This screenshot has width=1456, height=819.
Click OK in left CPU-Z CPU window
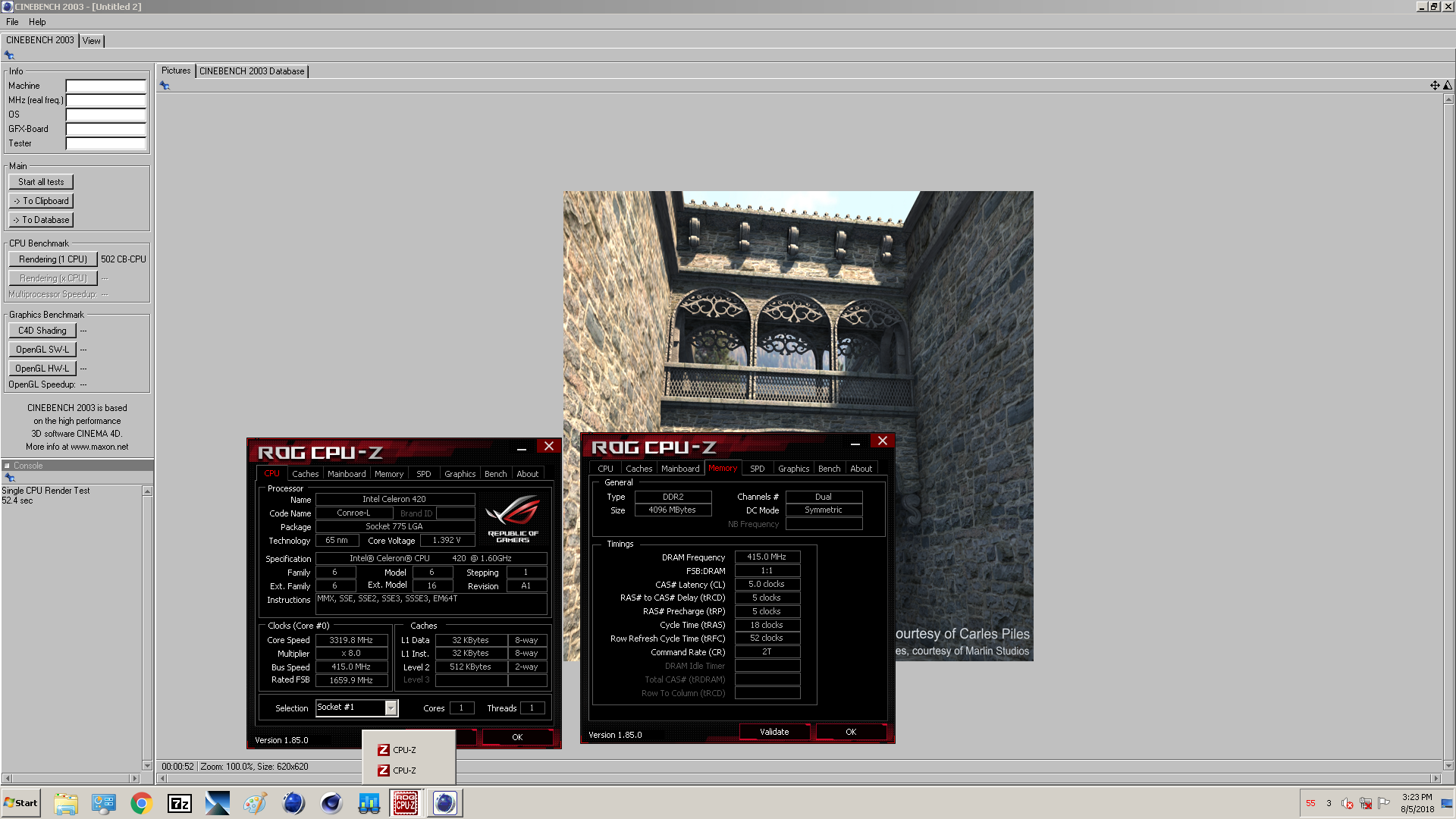[x=517, y=737]
